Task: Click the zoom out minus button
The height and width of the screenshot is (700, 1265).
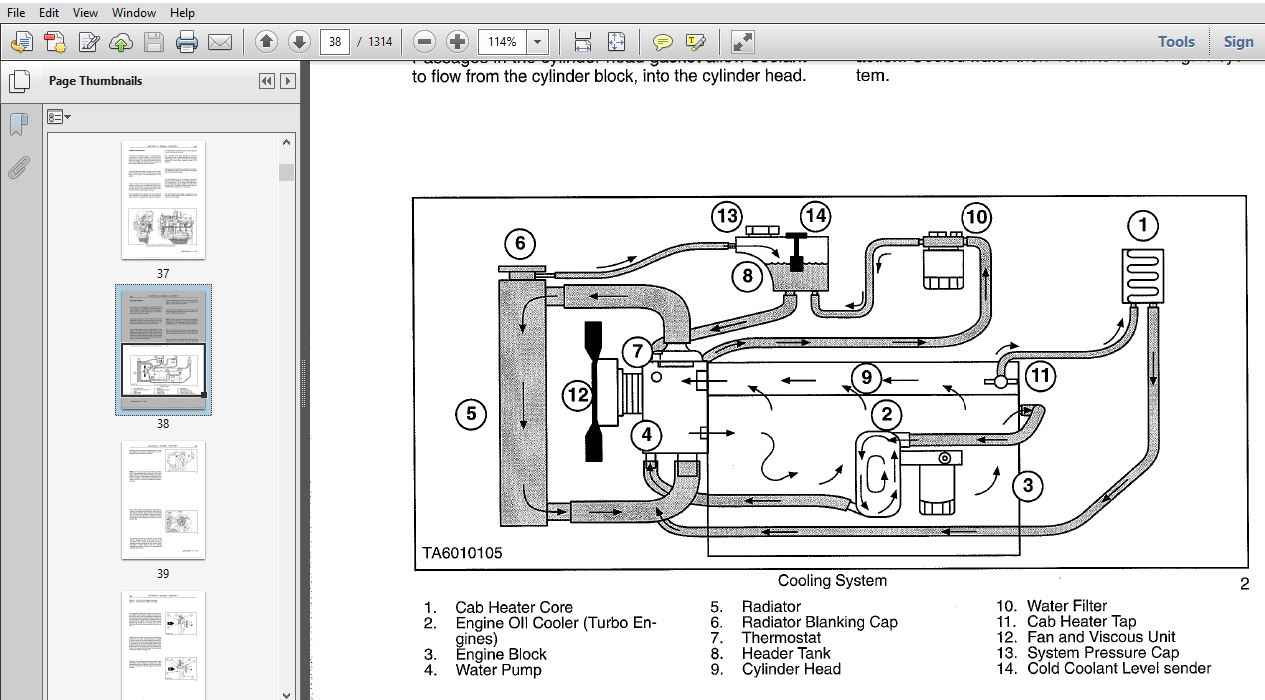Action: coord(424,42)
